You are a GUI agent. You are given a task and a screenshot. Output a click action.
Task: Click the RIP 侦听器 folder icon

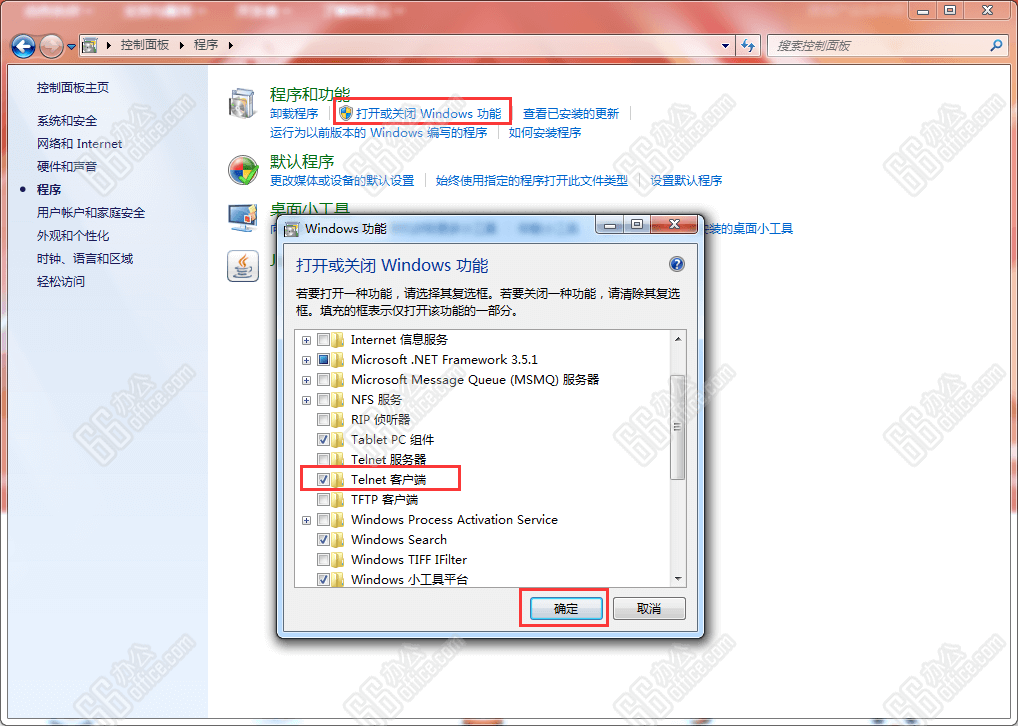(338, 419)
